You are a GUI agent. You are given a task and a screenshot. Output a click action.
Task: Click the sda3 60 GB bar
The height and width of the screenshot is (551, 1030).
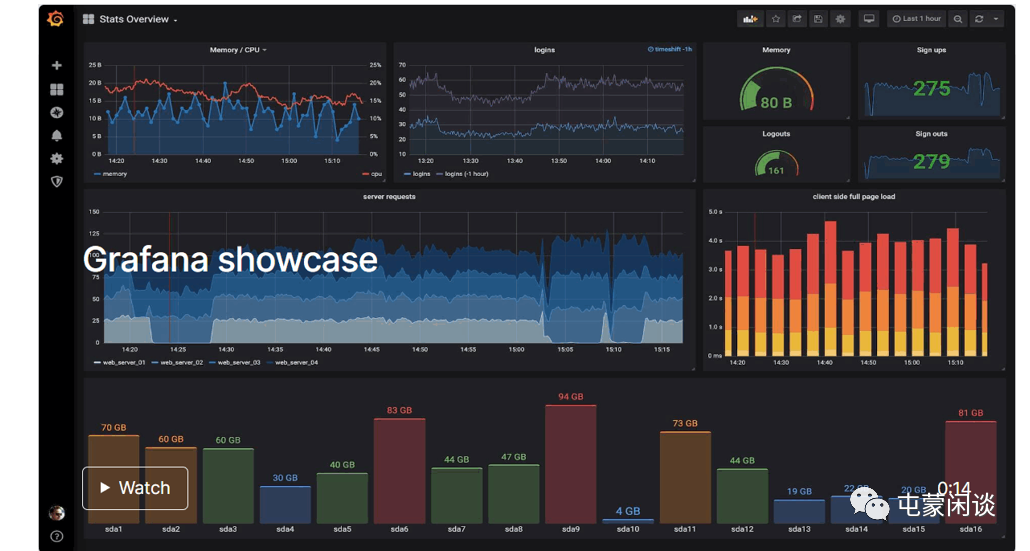(x=228, y=486)
